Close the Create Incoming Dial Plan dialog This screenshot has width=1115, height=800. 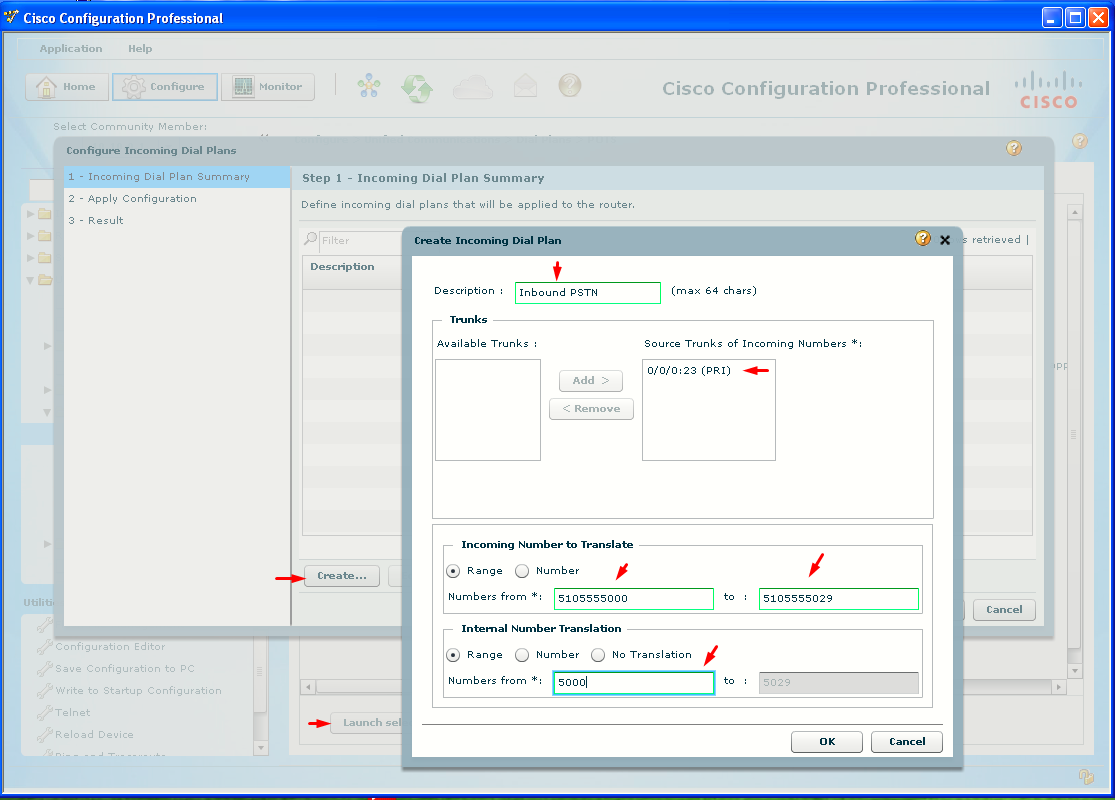click(945, 240)
